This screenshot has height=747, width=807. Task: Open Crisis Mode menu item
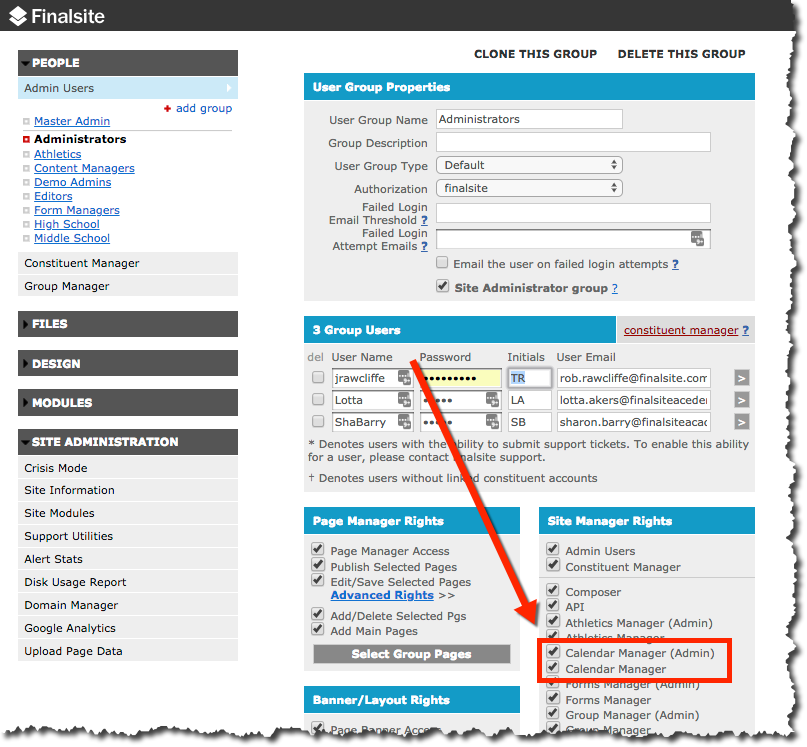coord(128,468)
